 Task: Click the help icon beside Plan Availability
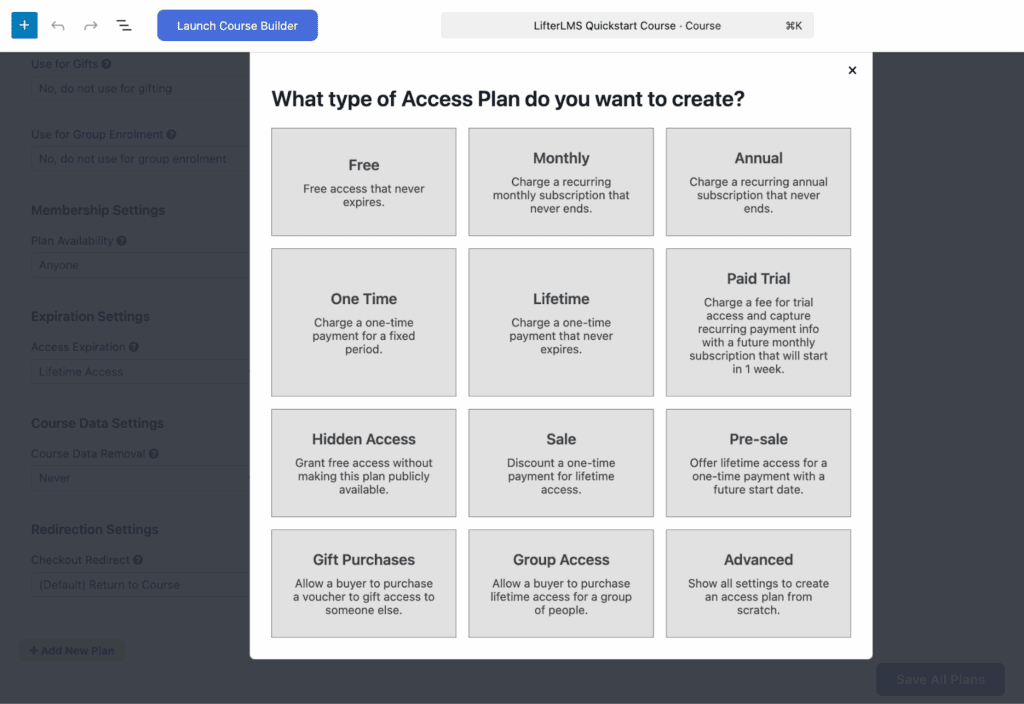point(121,241)
